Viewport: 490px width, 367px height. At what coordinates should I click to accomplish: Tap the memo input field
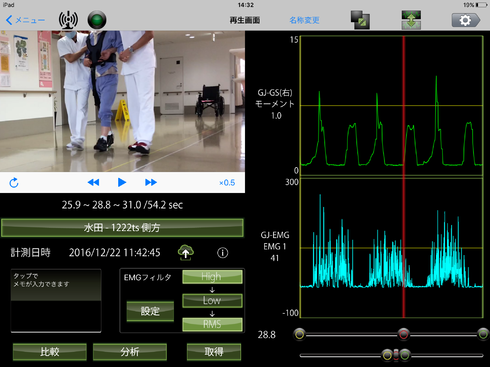[x=56, y=301]
